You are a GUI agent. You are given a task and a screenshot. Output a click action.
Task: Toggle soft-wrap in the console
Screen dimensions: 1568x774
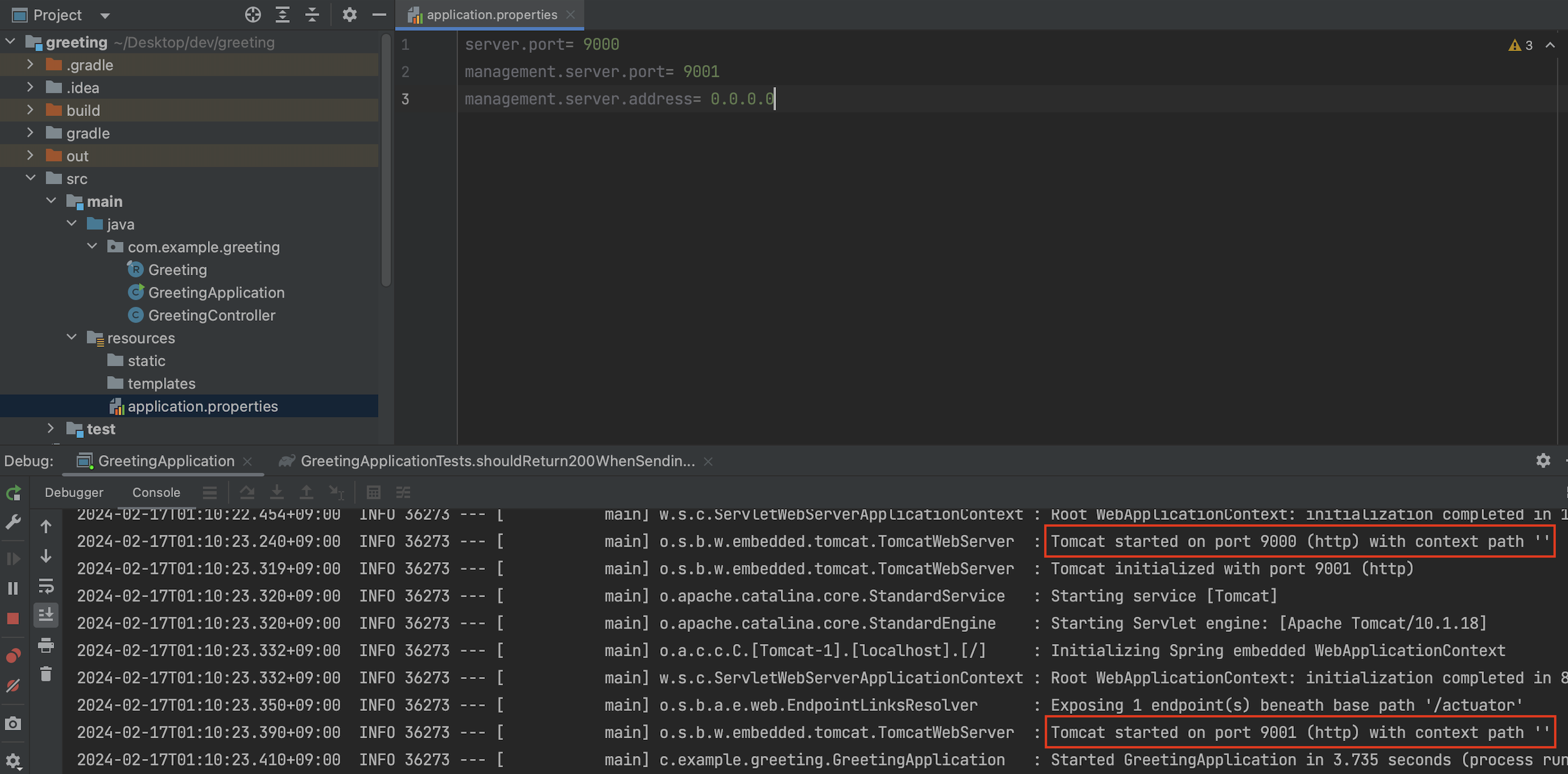[46, 586]
